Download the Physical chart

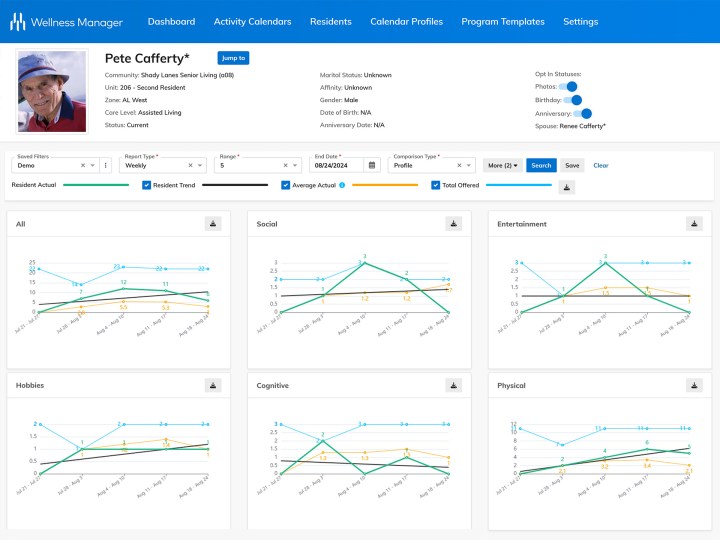pyautogui.click(x=694, y=385)
